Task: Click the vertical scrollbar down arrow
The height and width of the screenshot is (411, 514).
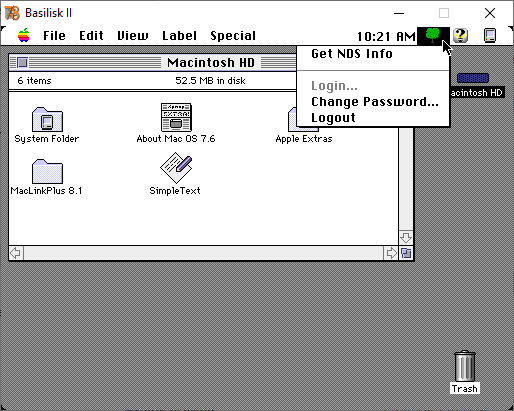Action: tap(406, 238)
